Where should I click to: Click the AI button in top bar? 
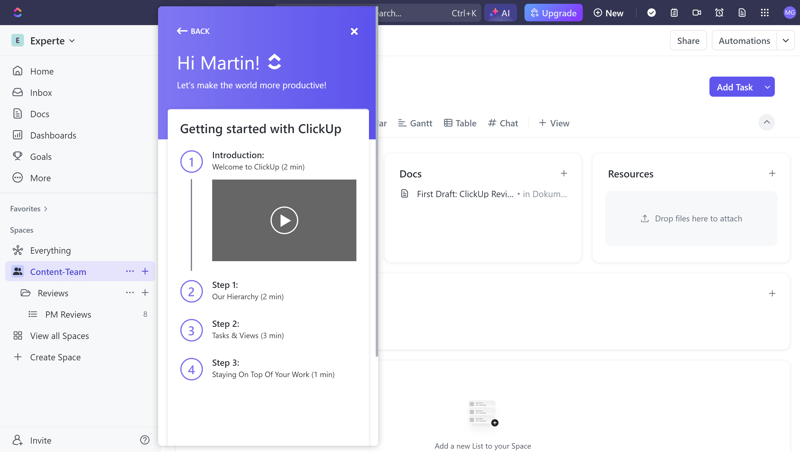point(501,13)
